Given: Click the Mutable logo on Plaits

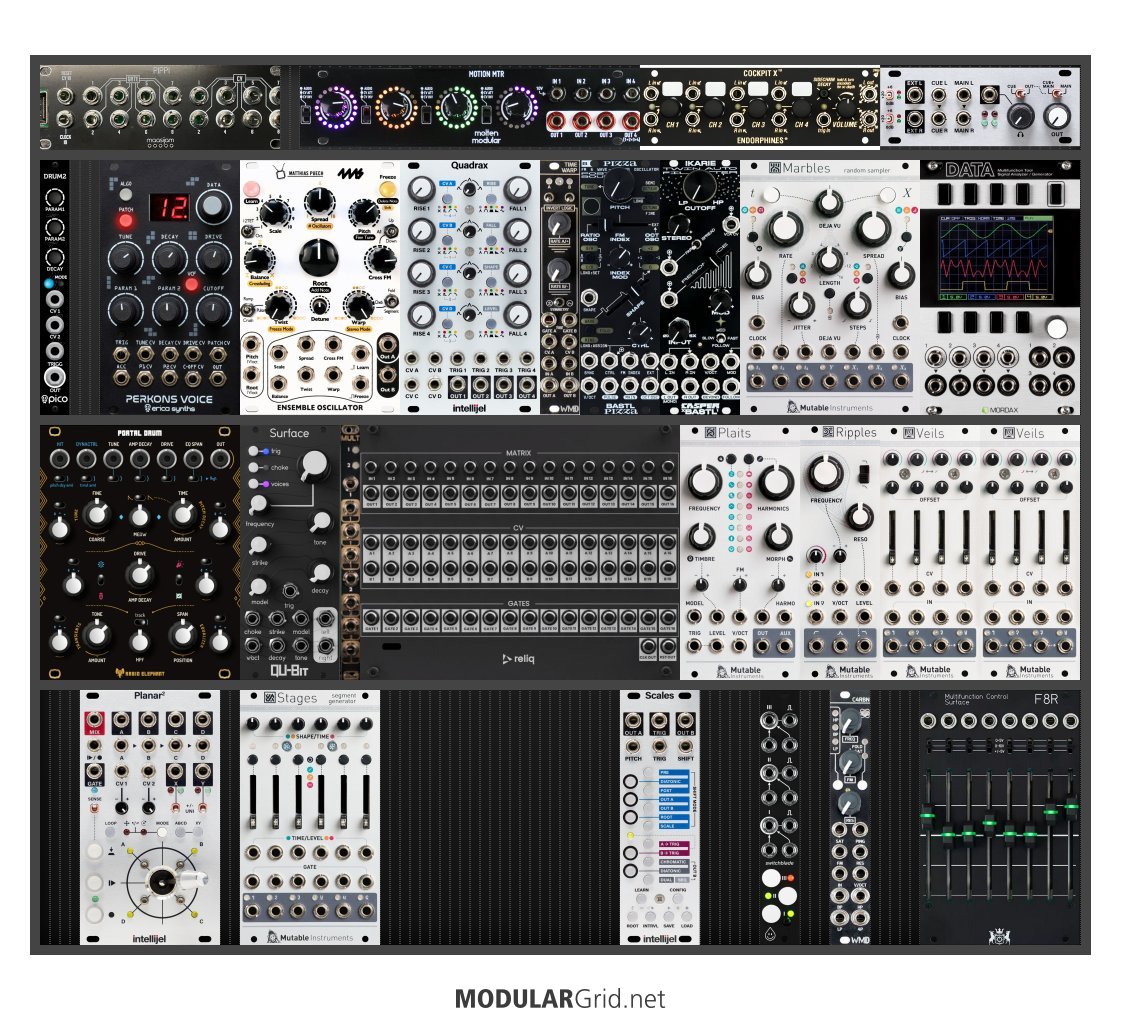Looking at the screenshot, I should 739,671.
